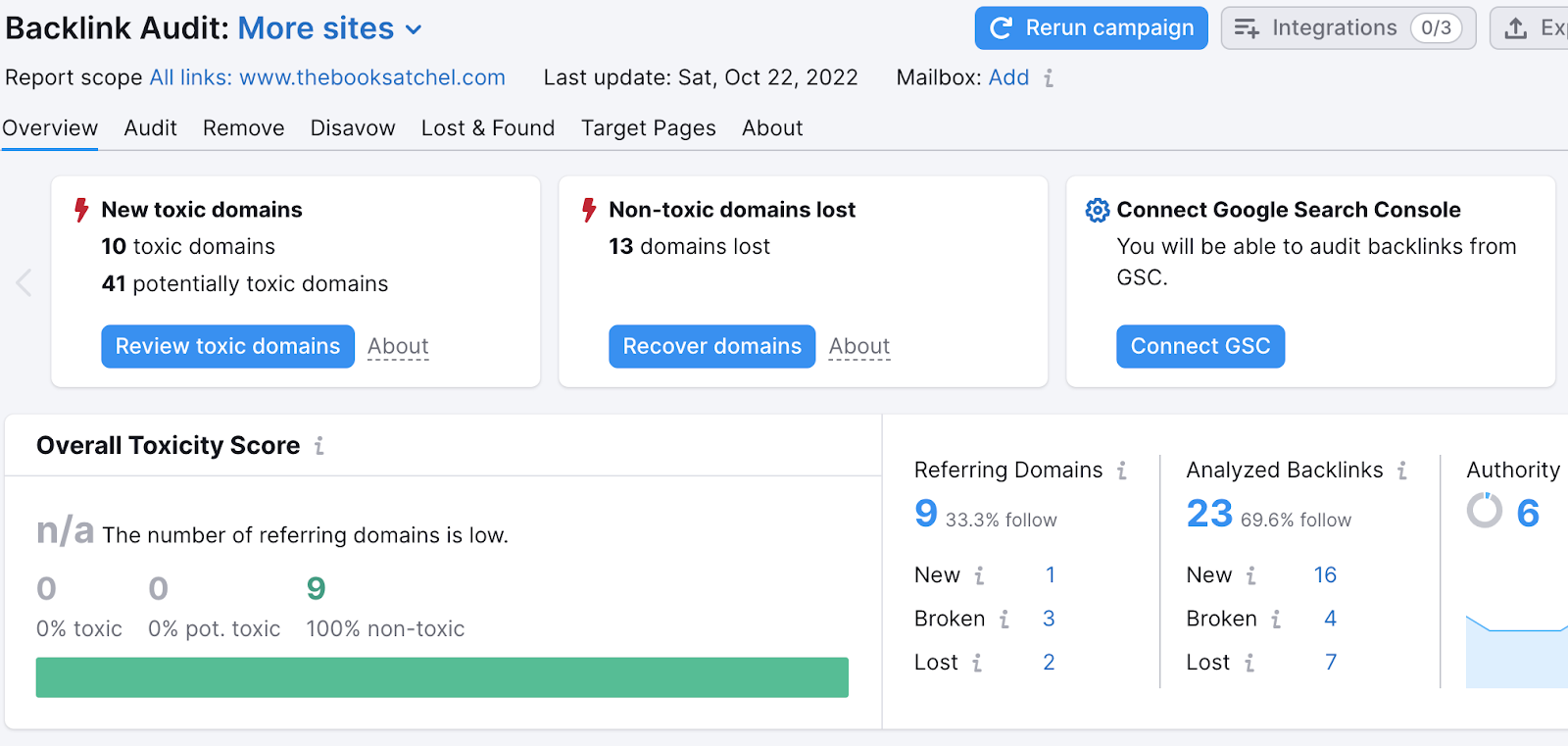Click info icon next to Analyzed Backlinks
The width and height of the screenshot is (1568, 746).
click(x=1402, y=472)
